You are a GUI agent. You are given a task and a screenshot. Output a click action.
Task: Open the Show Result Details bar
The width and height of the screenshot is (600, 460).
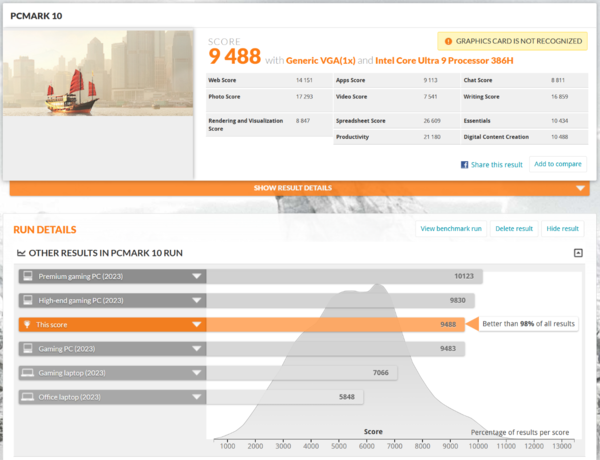click(x=300, y=188)
